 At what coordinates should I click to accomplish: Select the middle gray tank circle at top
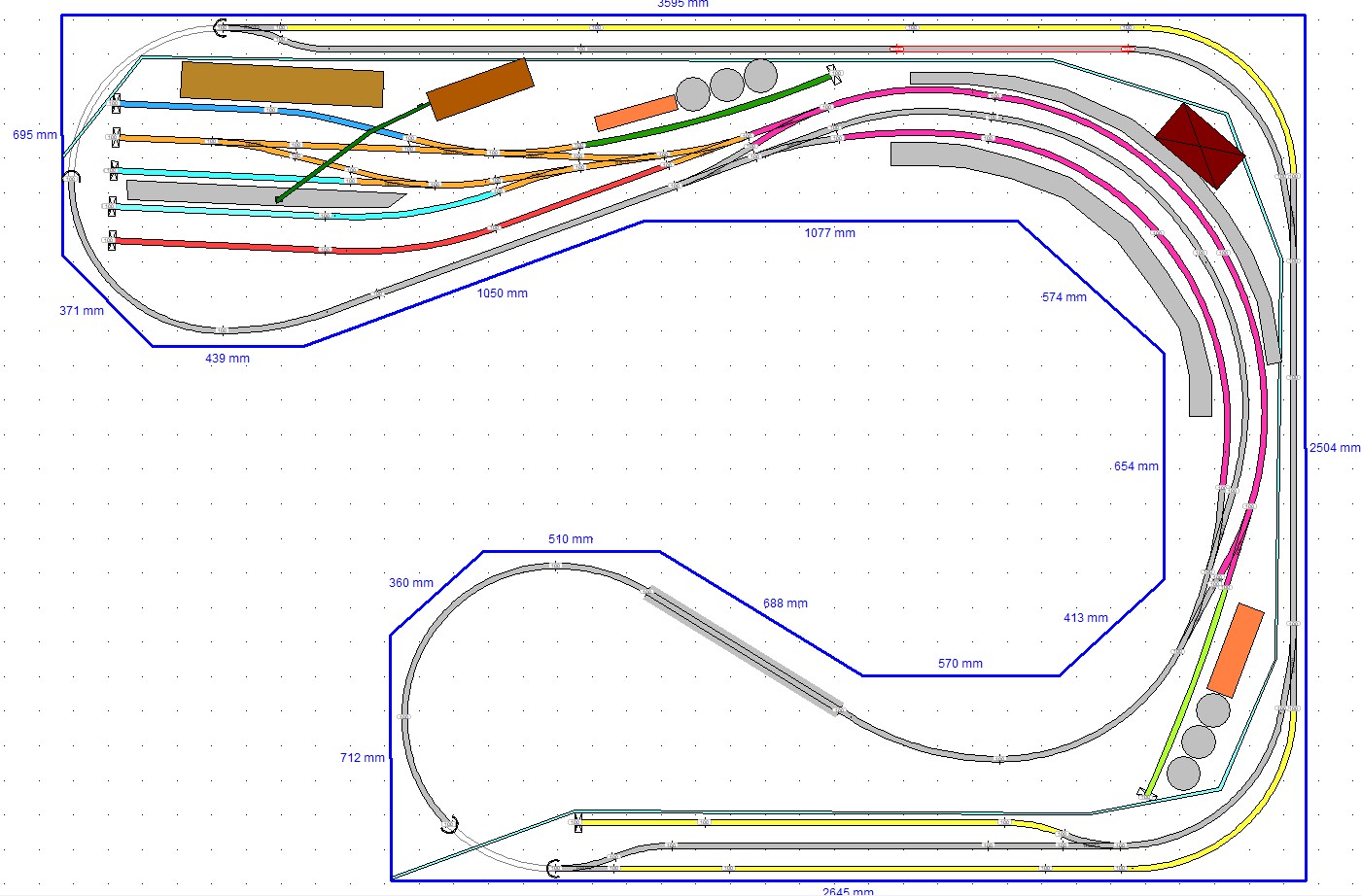[x=726, y=85]
